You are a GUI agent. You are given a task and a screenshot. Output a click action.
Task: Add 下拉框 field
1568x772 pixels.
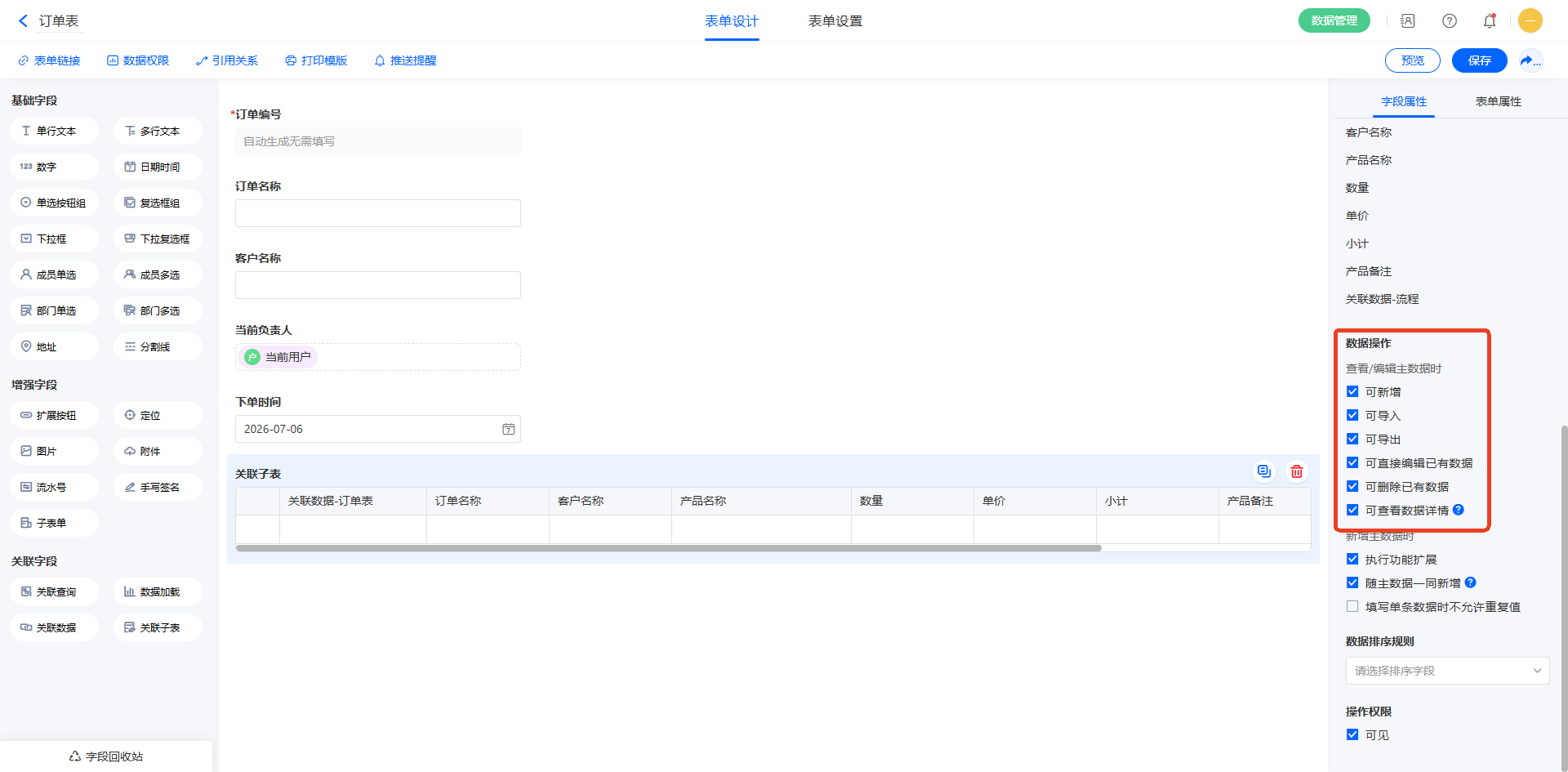point(54,239)
